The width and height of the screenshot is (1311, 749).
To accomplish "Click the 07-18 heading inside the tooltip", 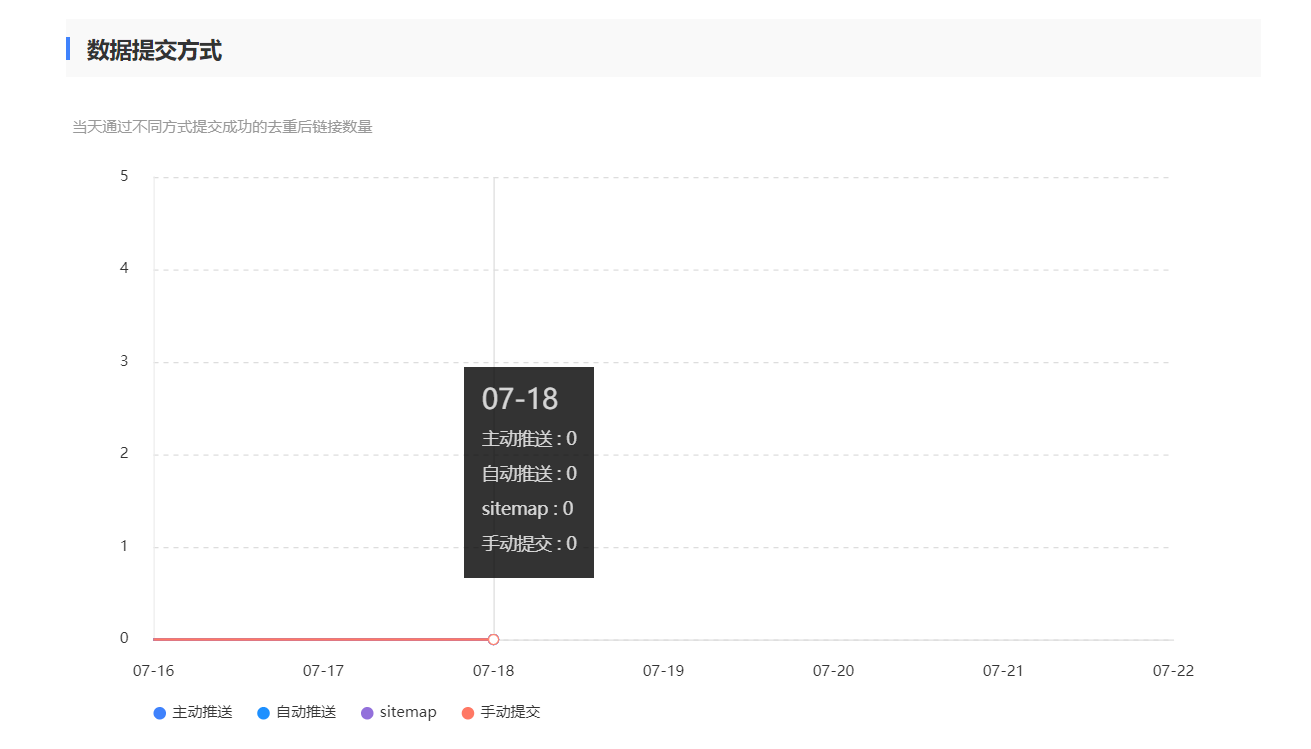I will [x=519, y=399].
